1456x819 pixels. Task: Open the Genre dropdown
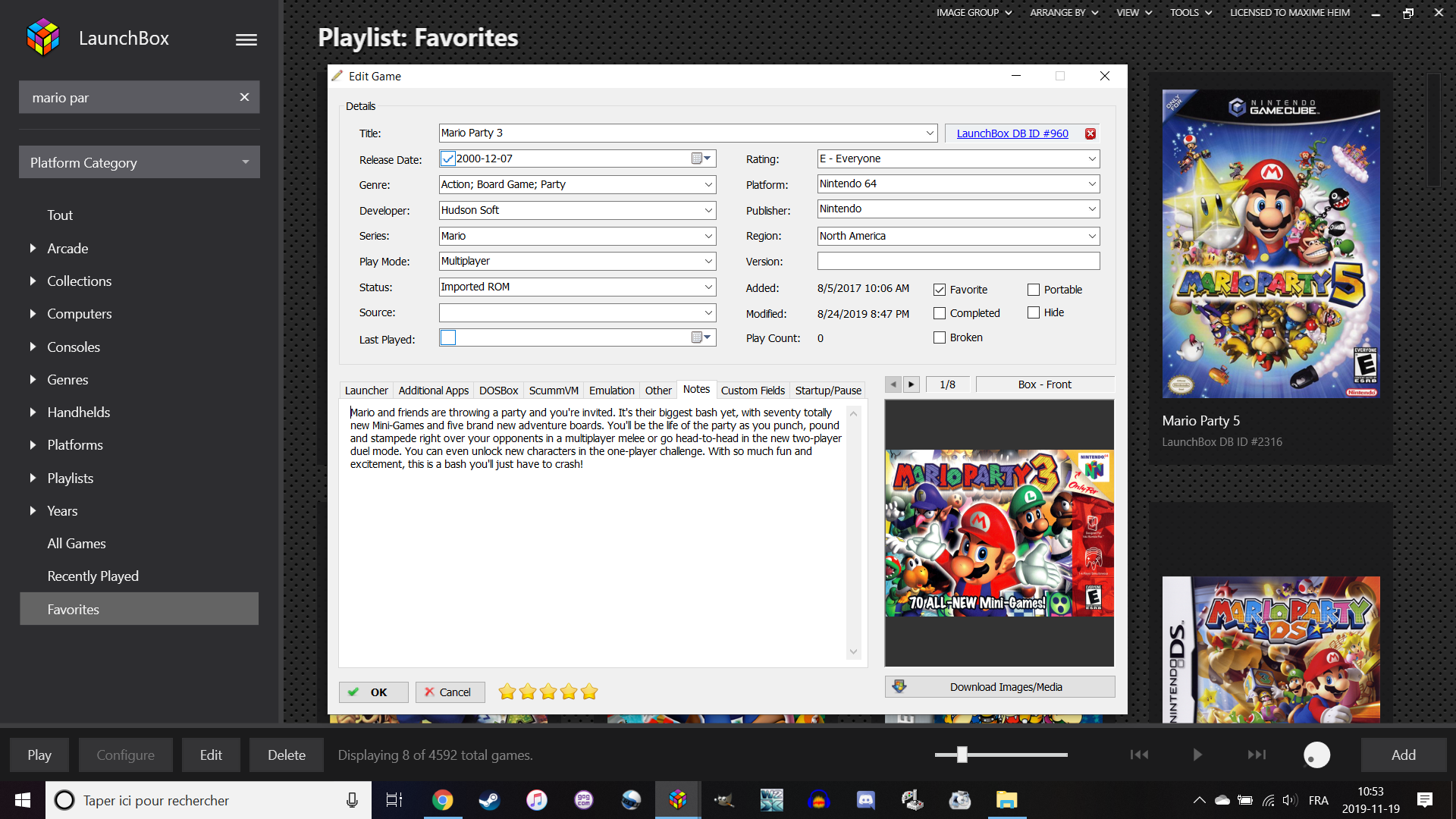[x=708, y=184]
